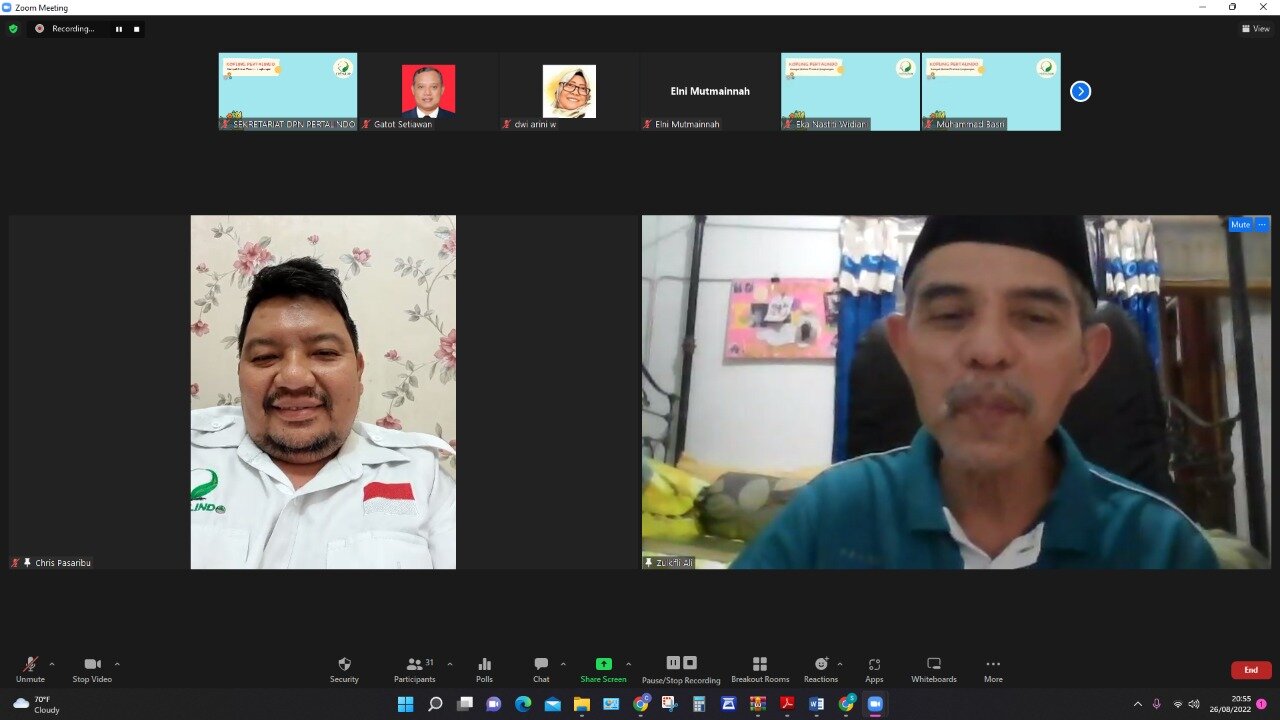Open the Security shield icon
Image resolution: width=1280 pixels, height=720 pixels.
click(344, 665)
